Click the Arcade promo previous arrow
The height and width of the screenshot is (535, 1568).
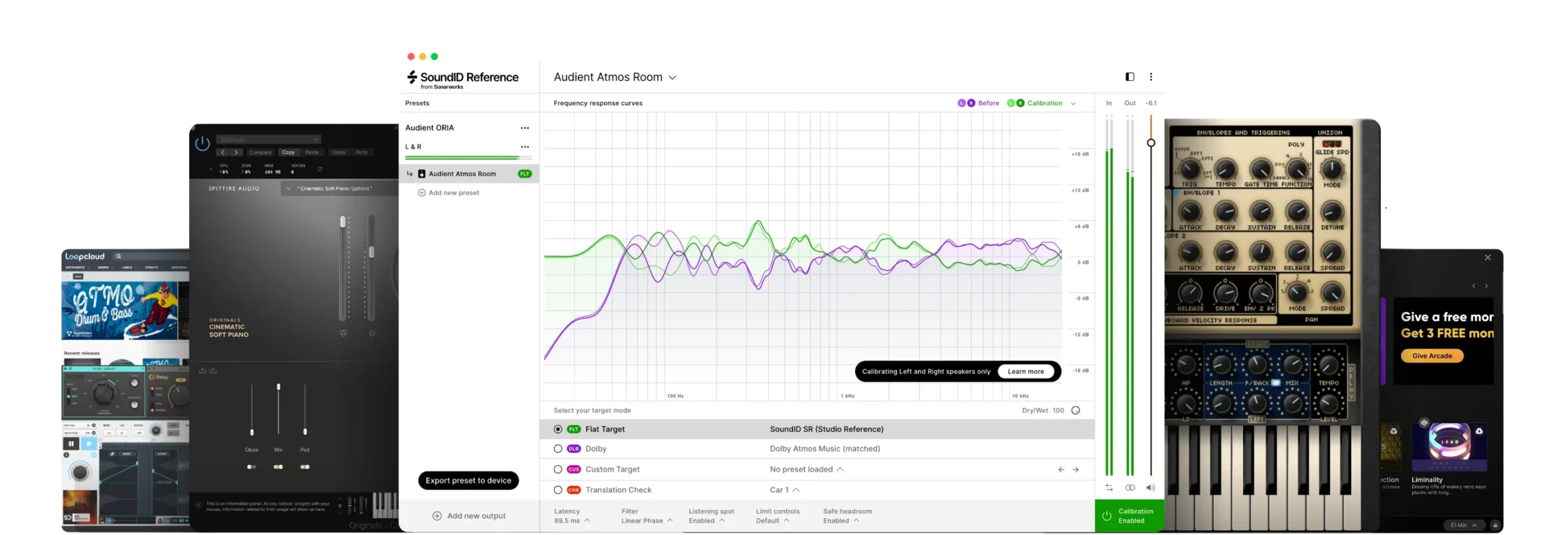(1473, 286)
